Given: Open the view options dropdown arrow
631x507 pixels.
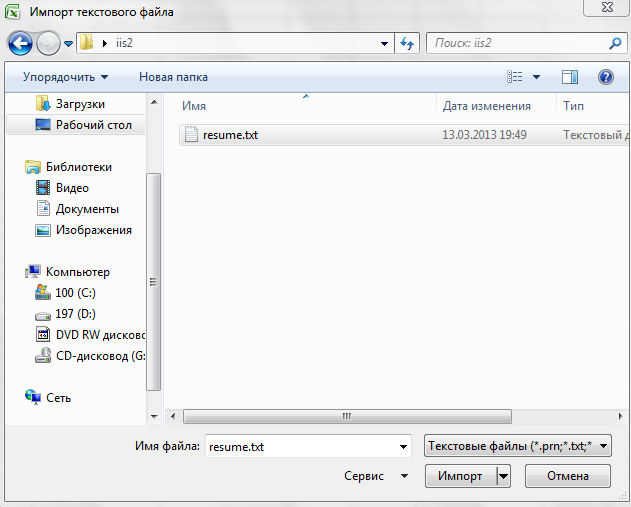Looking at the screenshot, I should [536, 77].
